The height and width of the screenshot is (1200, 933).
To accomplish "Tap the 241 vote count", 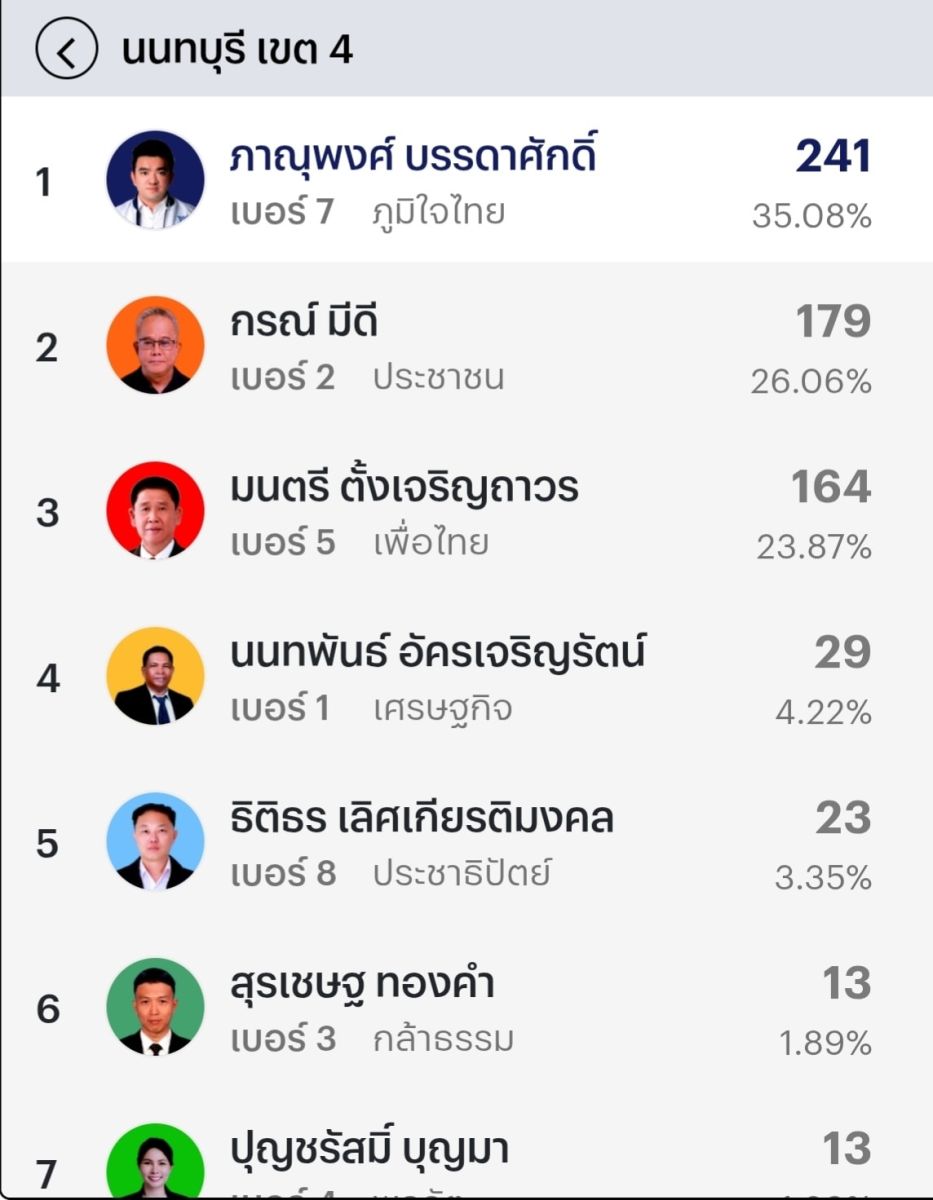I will coord(833,157).
